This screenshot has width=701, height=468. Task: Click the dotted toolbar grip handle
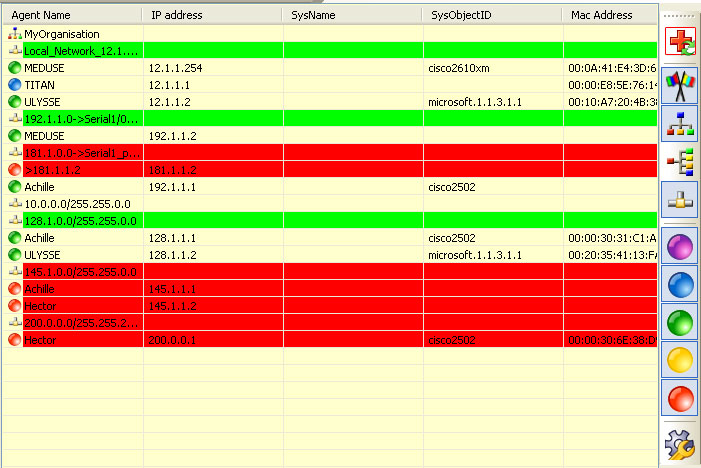click(679, 16)
